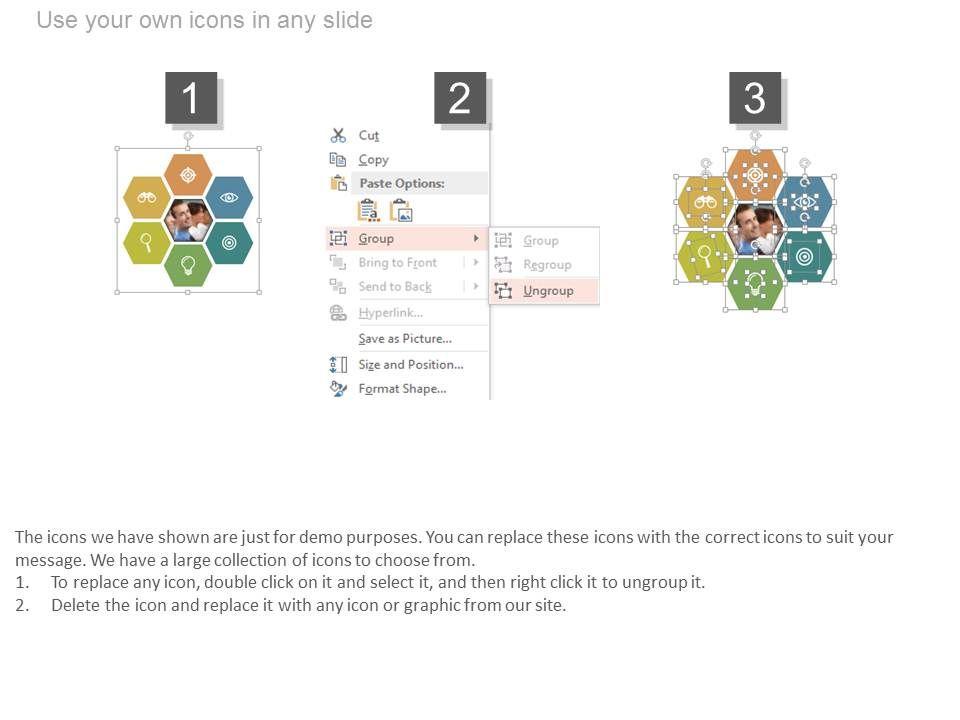Select the lightbulb icon in step 1 graphic
Screen dimensions: 960x720
pyautogui.click(x=188, y=264)
